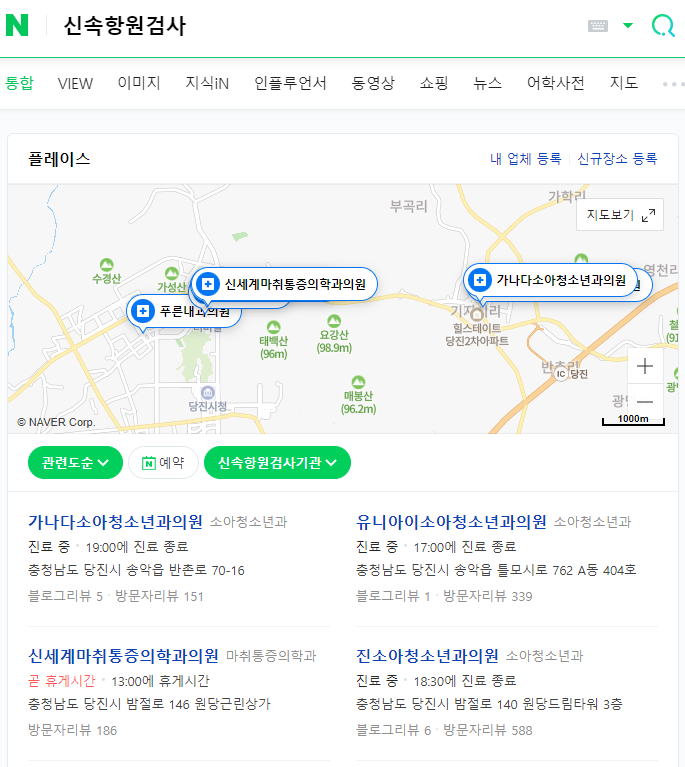Click the 태백산 mountain icon

[274, 327]
